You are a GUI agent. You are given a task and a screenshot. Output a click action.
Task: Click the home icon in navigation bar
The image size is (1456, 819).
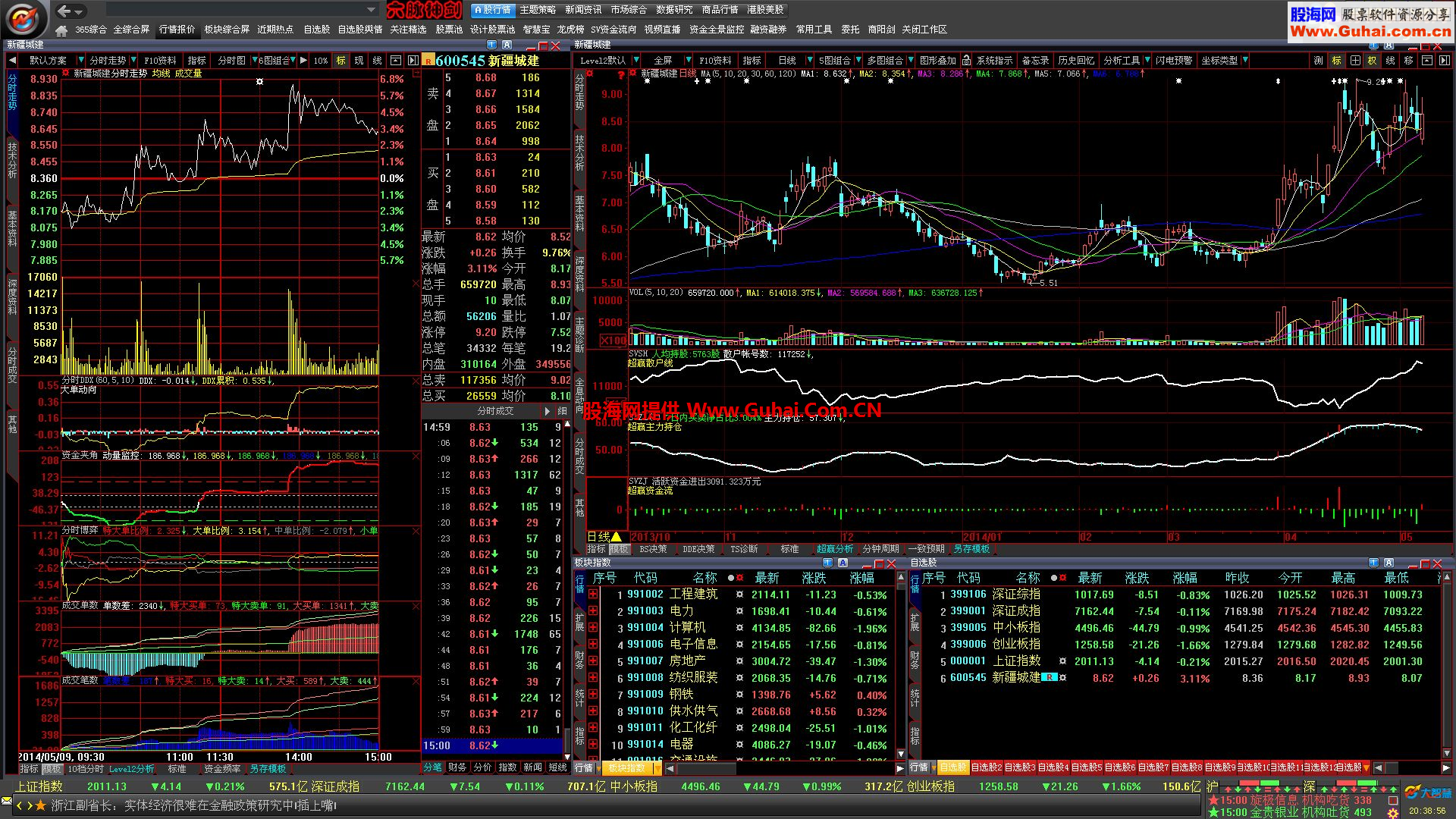tap(61, 30)
